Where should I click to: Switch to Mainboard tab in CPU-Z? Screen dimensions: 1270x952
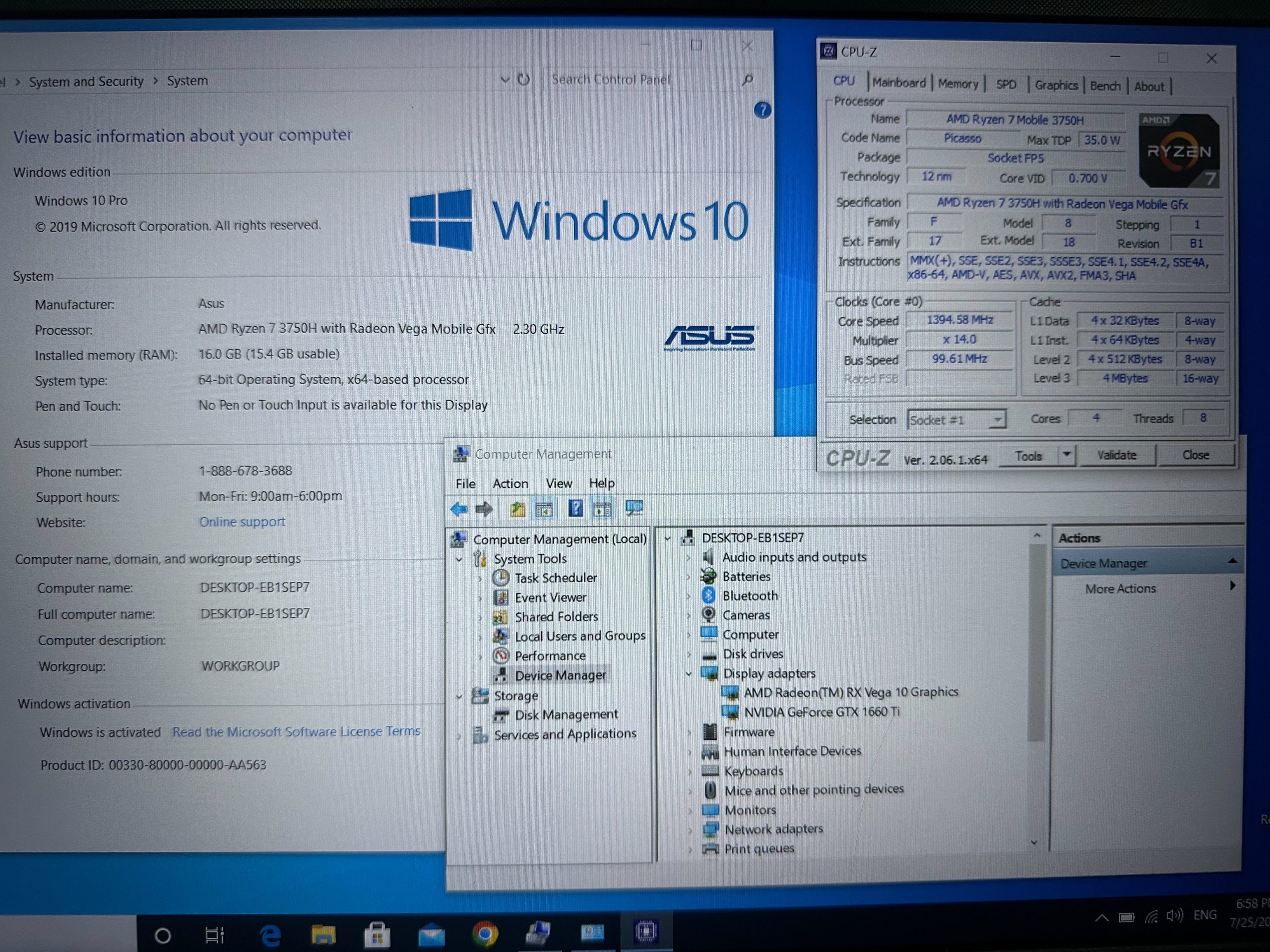(x=899, y=83)
